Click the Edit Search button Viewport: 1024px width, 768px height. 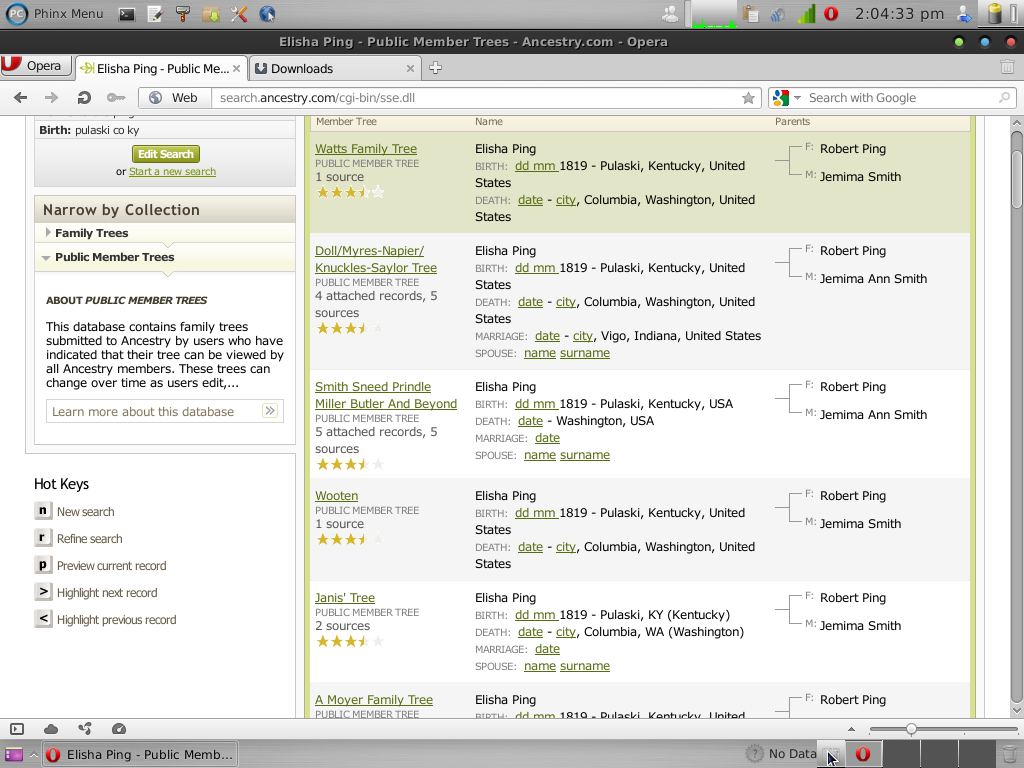click(x=166, y=154)
